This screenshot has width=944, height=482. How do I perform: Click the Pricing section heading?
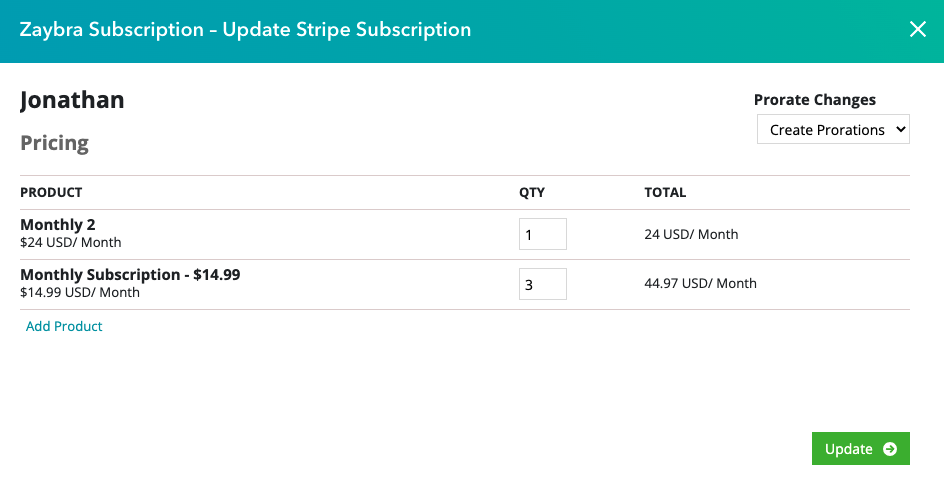click(54, 143)
